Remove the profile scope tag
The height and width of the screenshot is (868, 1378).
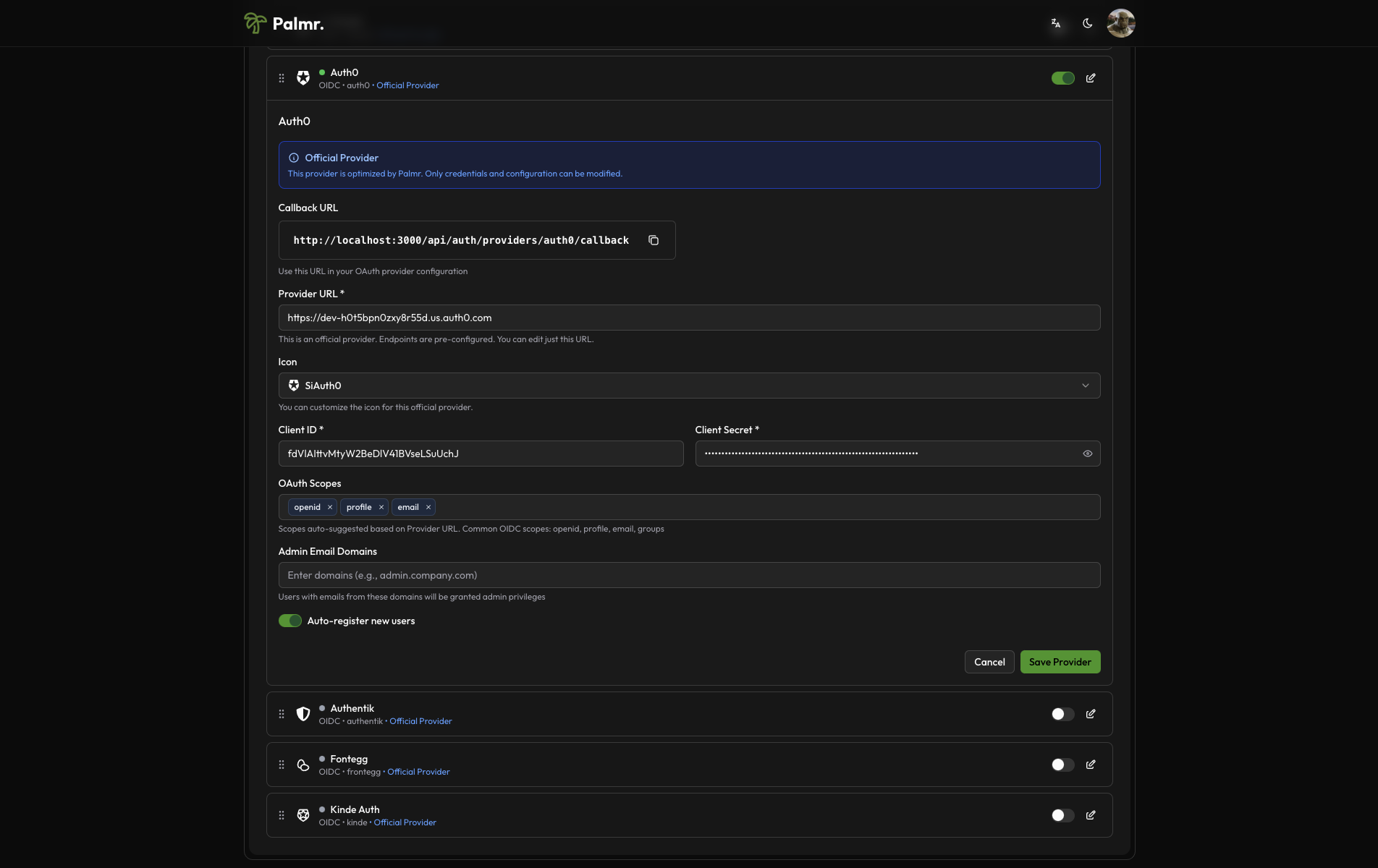[x=381, y=507]
